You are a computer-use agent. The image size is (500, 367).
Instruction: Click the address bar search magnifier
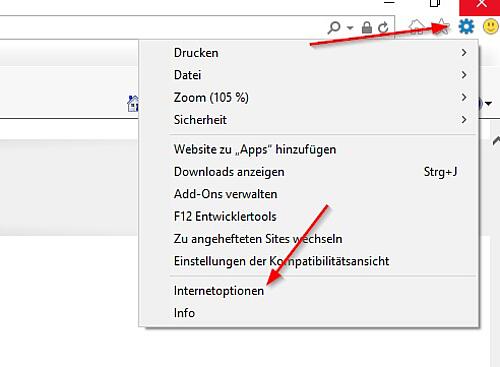[334, 28]
